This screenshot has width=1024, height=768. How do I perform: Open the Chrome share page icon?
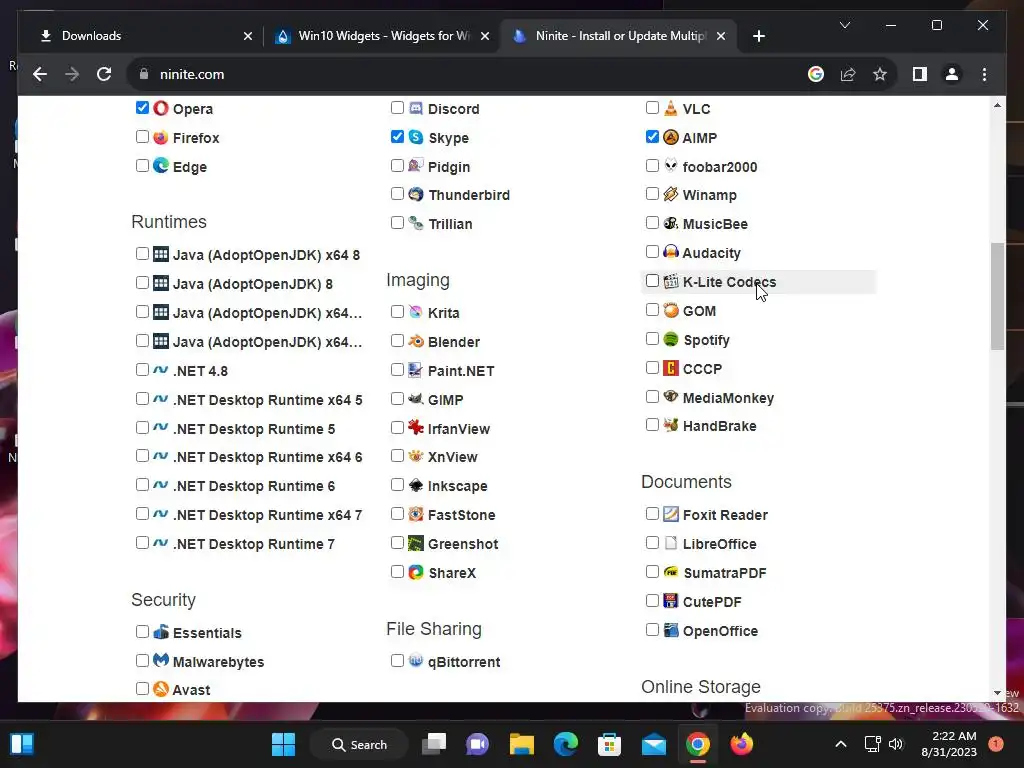pyautogui.click(x=848, y=74)
